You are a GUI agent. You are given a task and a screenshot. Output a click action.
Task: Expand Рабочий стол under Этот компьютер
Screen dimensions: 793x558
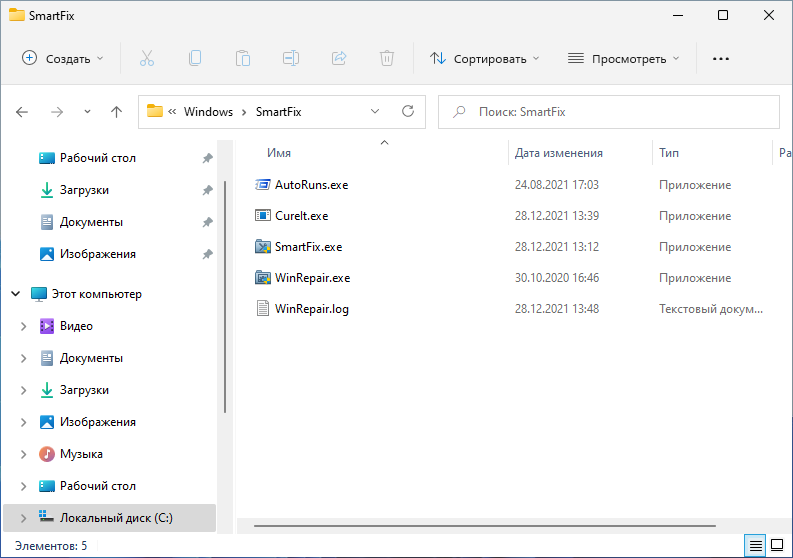tap(23, 486)
